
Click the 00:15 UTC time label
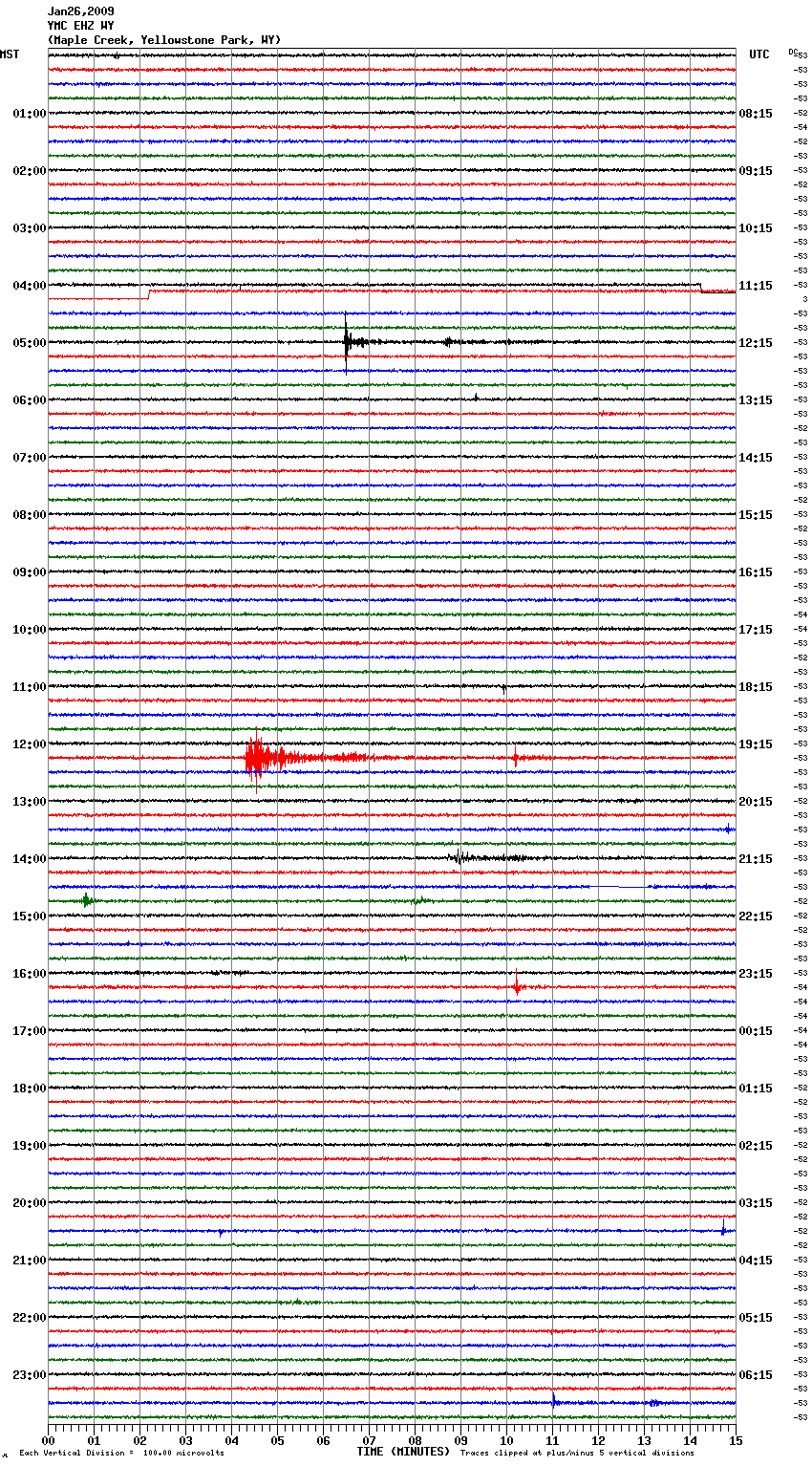[756, 1031]
